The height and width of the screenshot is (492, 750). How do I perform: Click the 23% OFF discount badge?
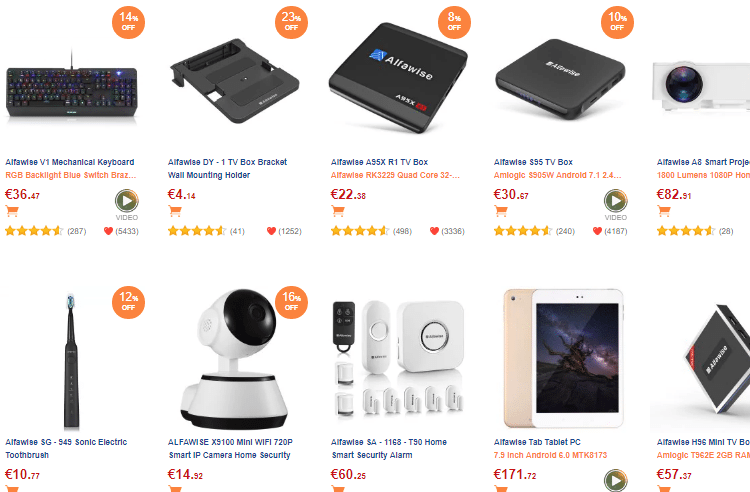coord(291,22)
